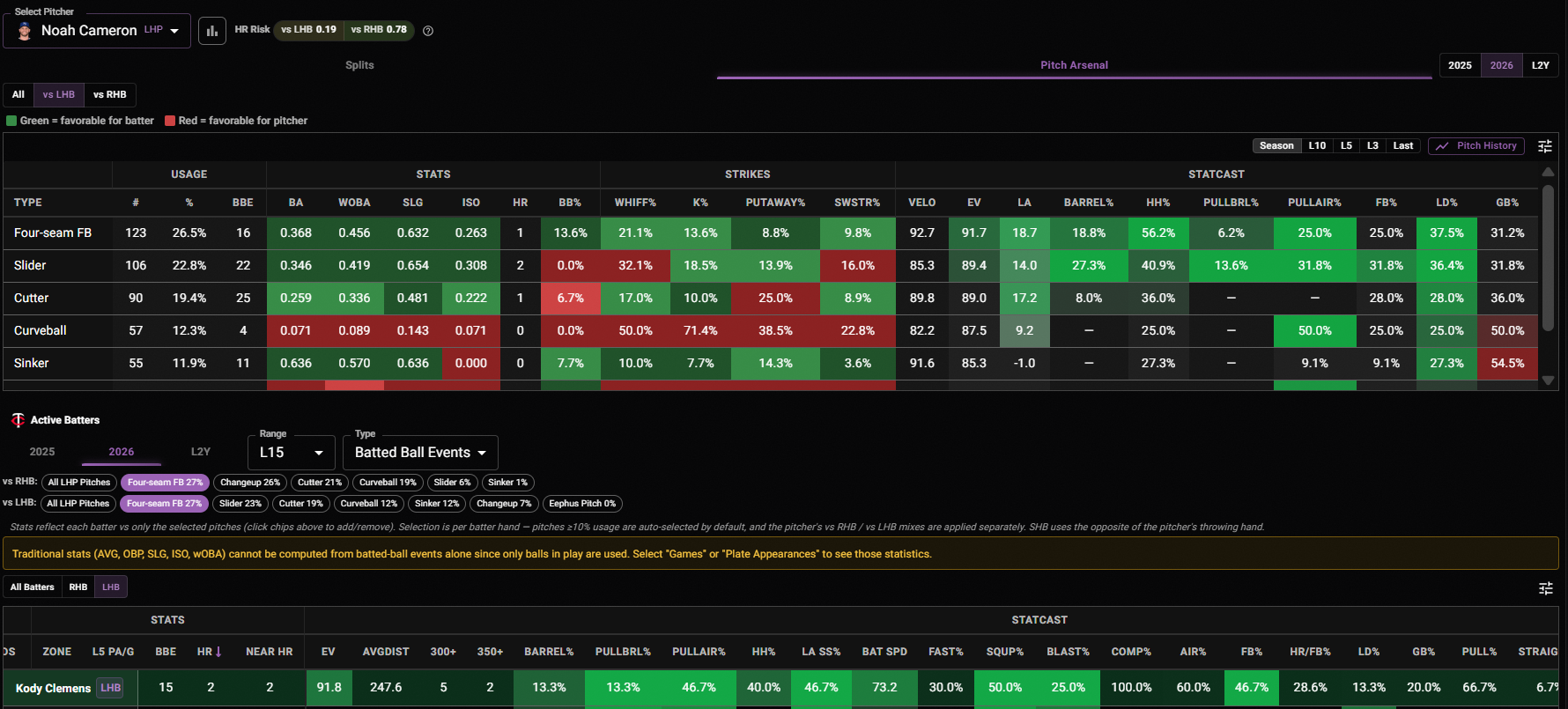Screen dimensions: 1568x709
Task: Sort batters by HR column arrow
Action: point(218,652)
